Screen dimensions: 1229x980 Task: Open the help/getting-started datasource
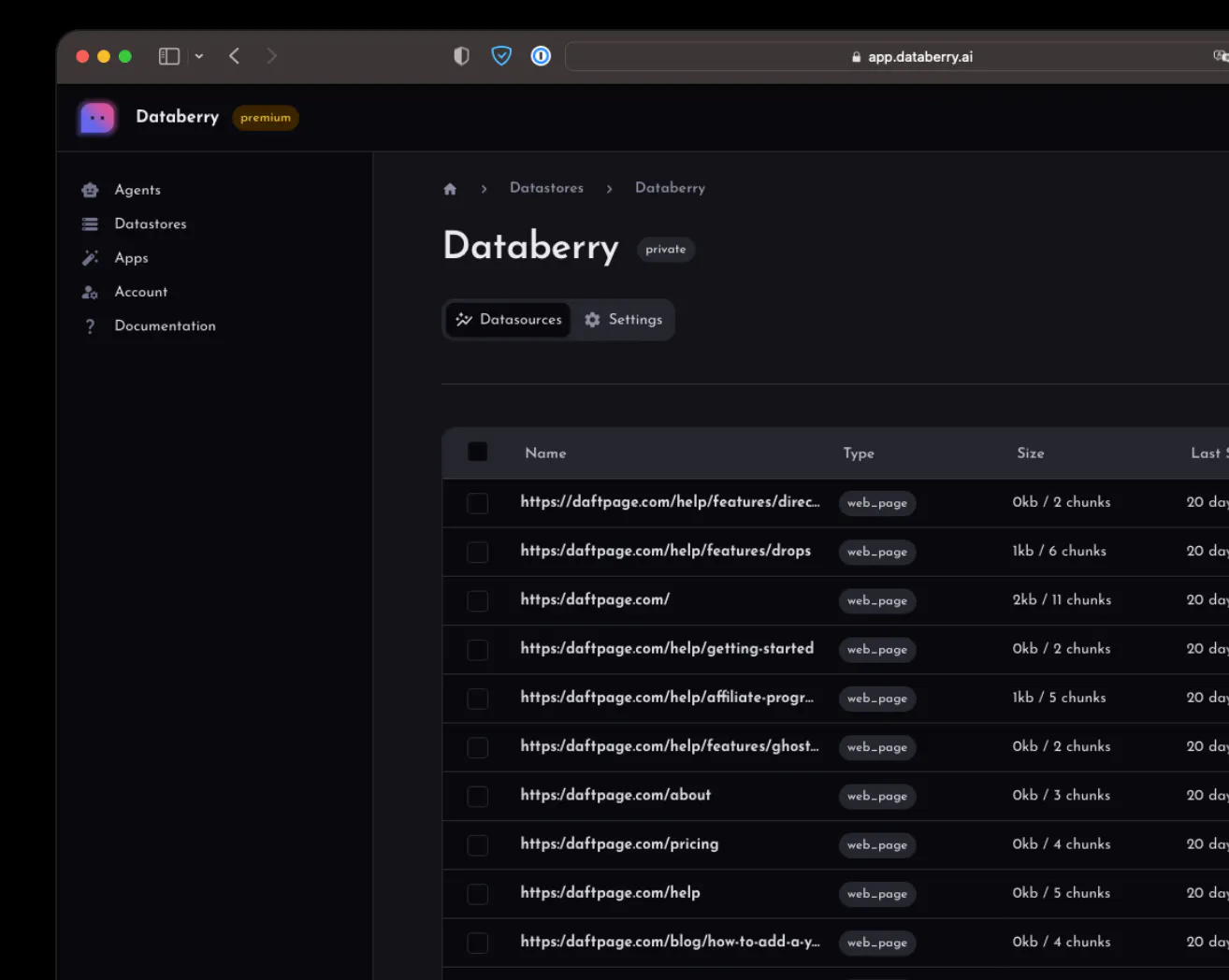pos(667,649)
